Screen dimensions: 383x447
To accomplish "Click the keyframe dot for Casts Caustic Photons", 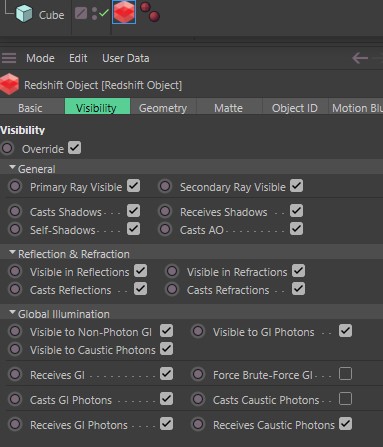I will pos(198,399).
